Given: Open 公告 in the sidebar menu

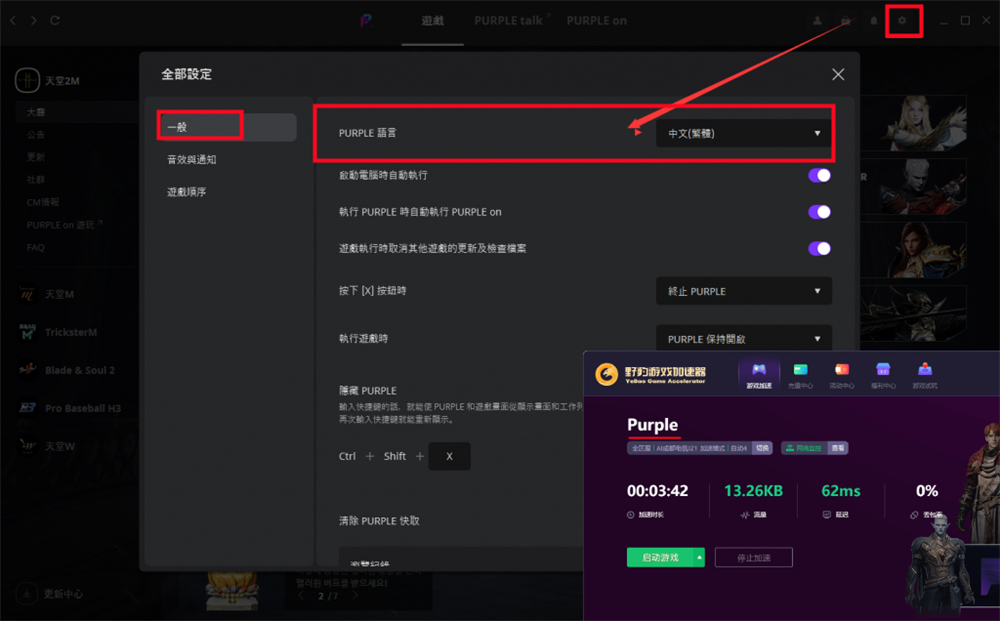Looking at the screenshot, I should click(36, 135).
